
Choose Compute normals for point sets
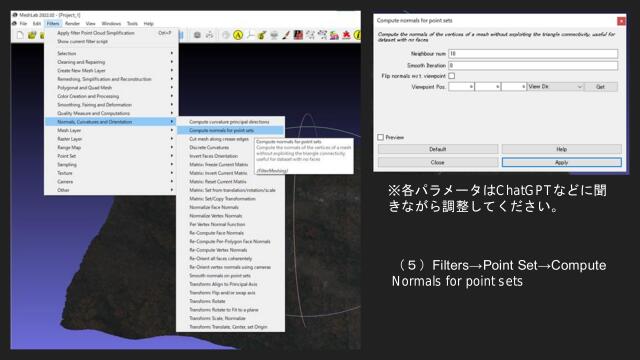click(x=230, y=130)
